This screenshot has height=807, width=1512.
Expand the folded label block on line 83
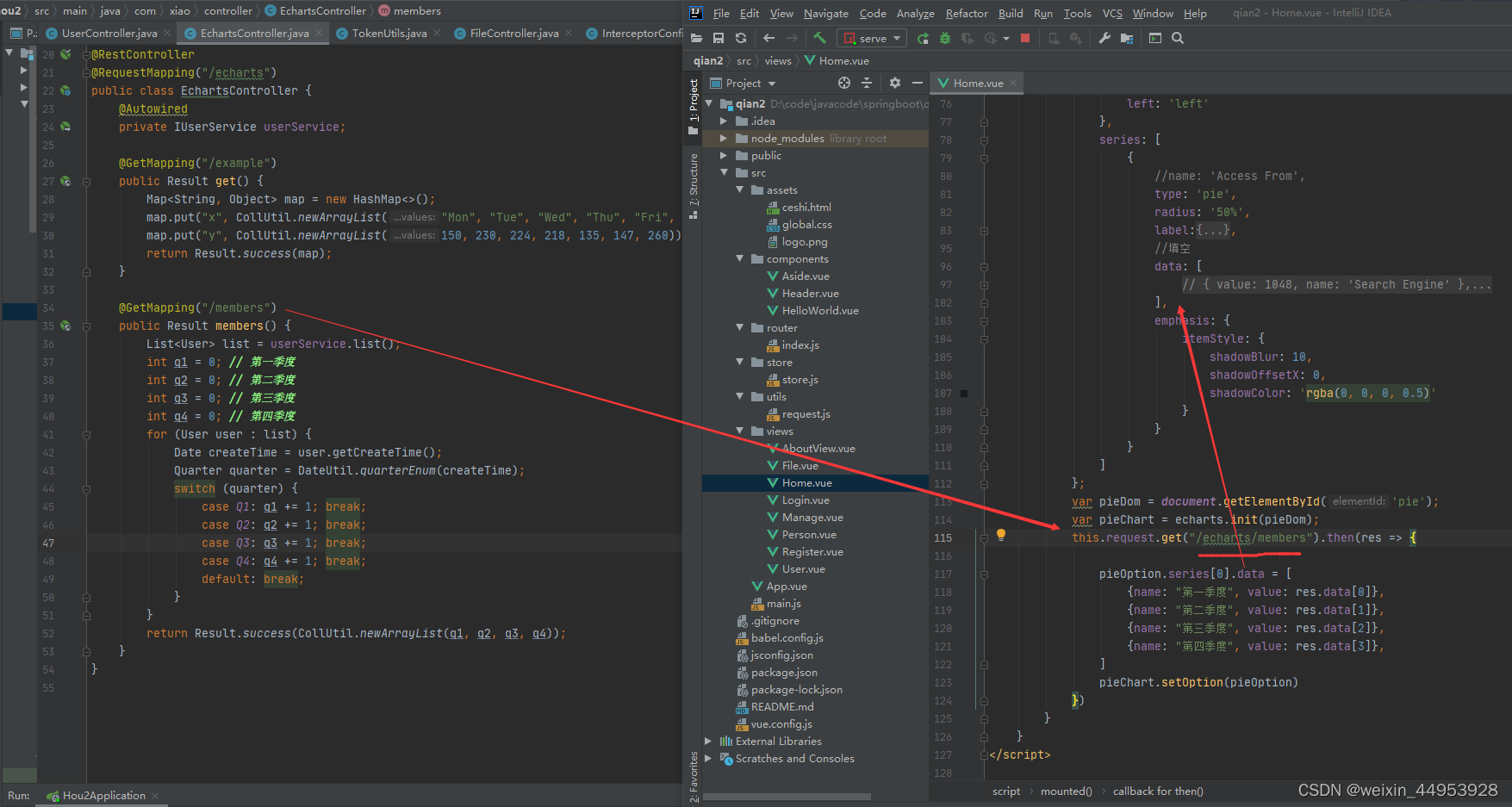click(x=1215, y=230)
